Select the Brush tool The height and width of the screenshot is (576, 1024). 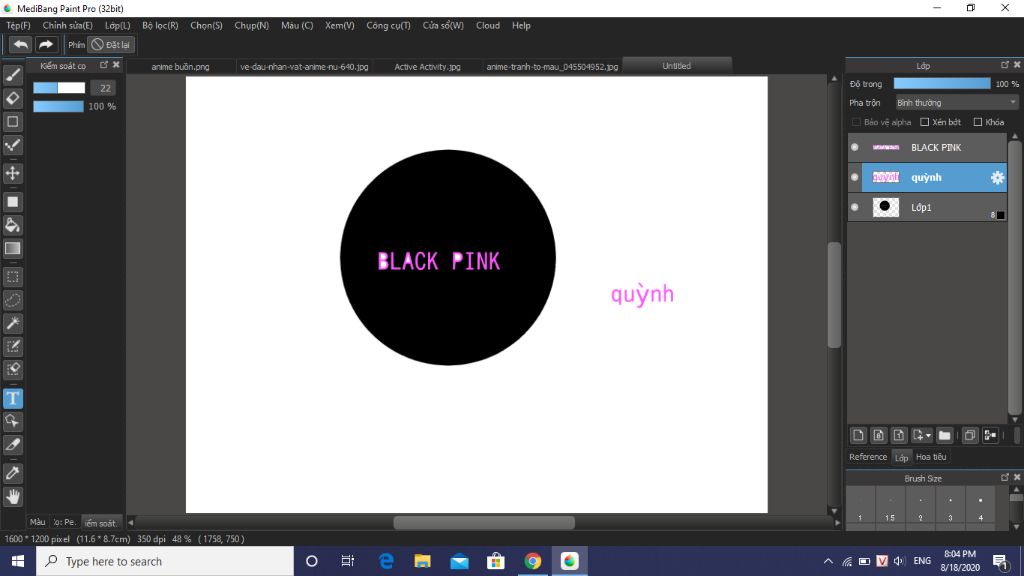pos(12,75)
